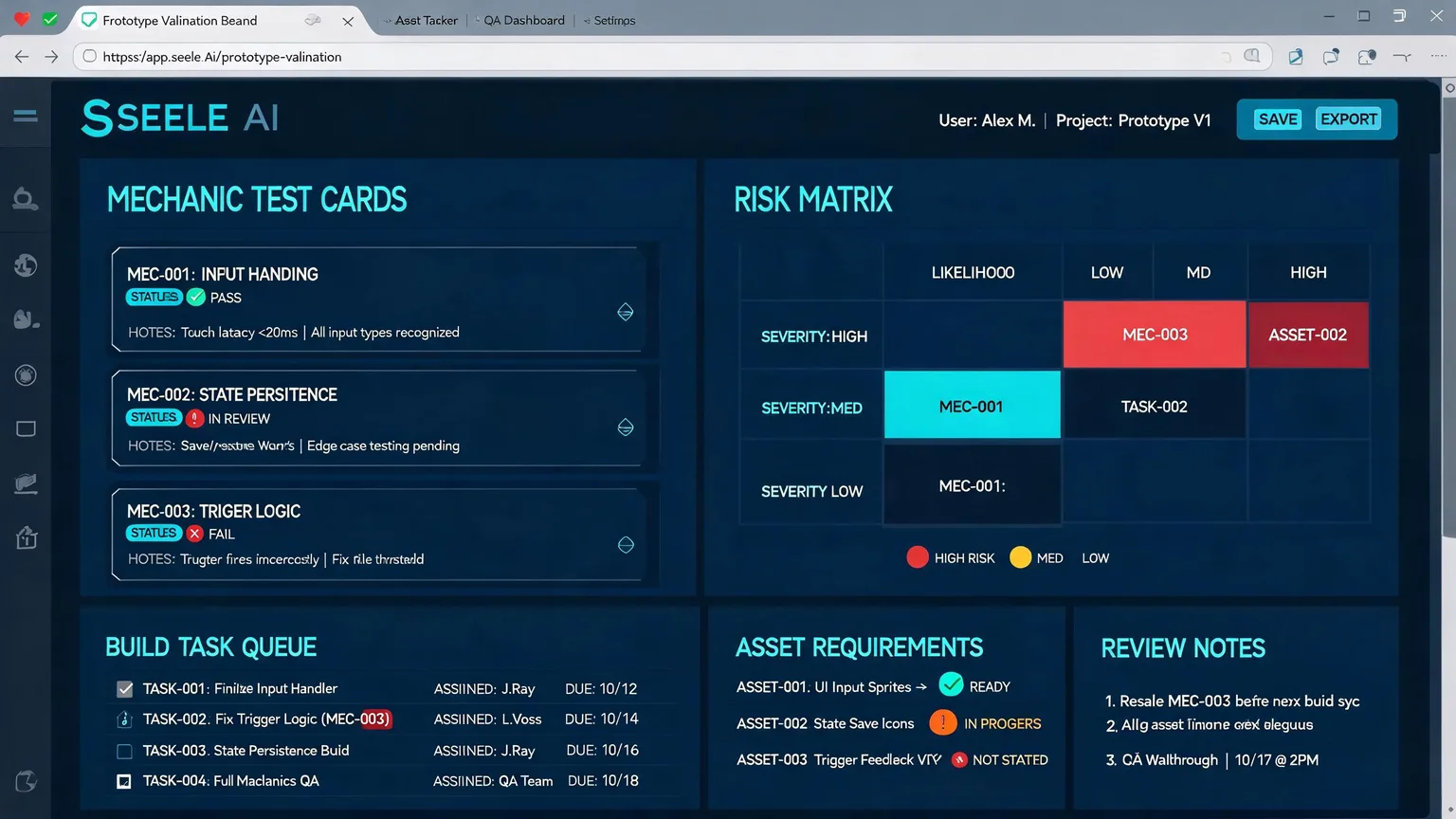
Task: Check the TASK-003 State Persistence Buid box
Action: point(124,751)
